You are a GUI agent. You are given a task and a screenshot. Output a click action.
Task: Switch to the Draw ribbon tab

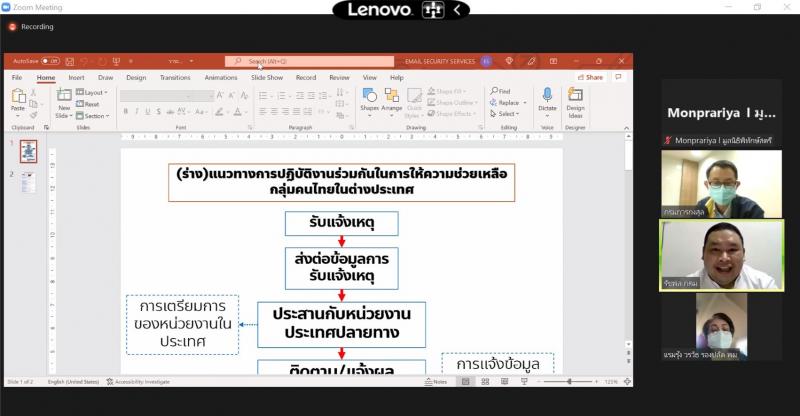pos(106,78)
